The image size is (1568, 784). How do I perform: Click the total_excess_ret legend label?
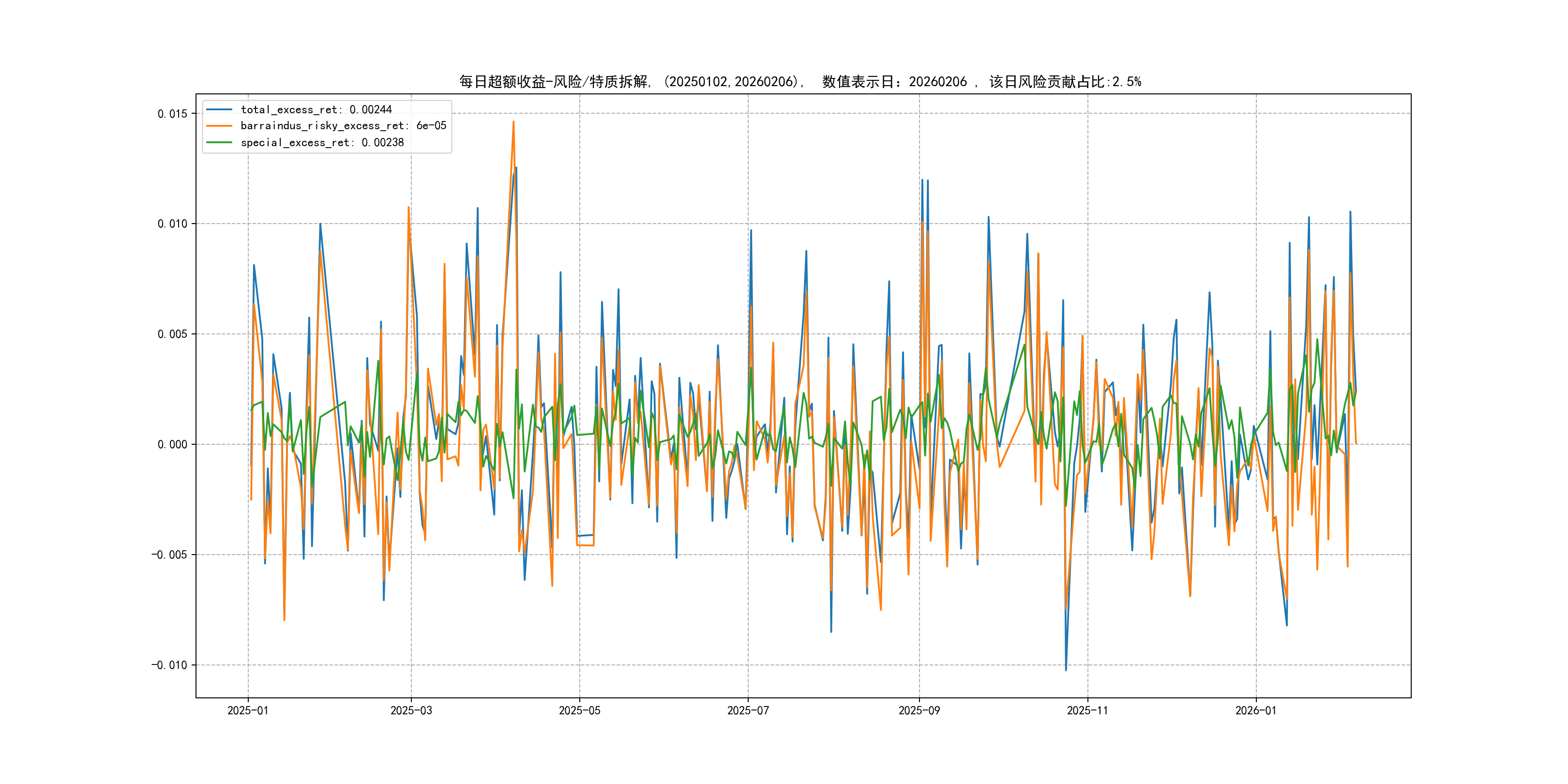coord(316,109)
